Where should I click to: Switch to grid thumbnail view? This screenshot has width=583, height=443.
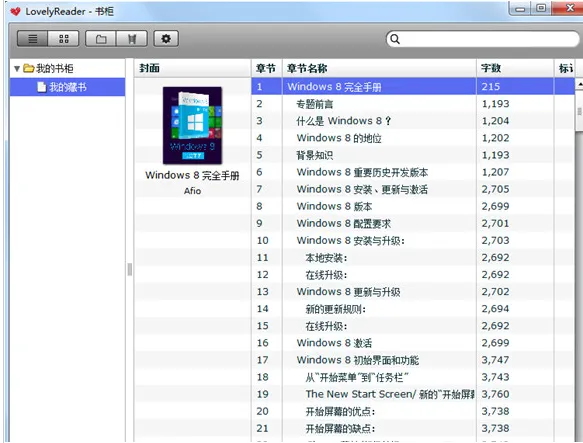click(64, 39)
